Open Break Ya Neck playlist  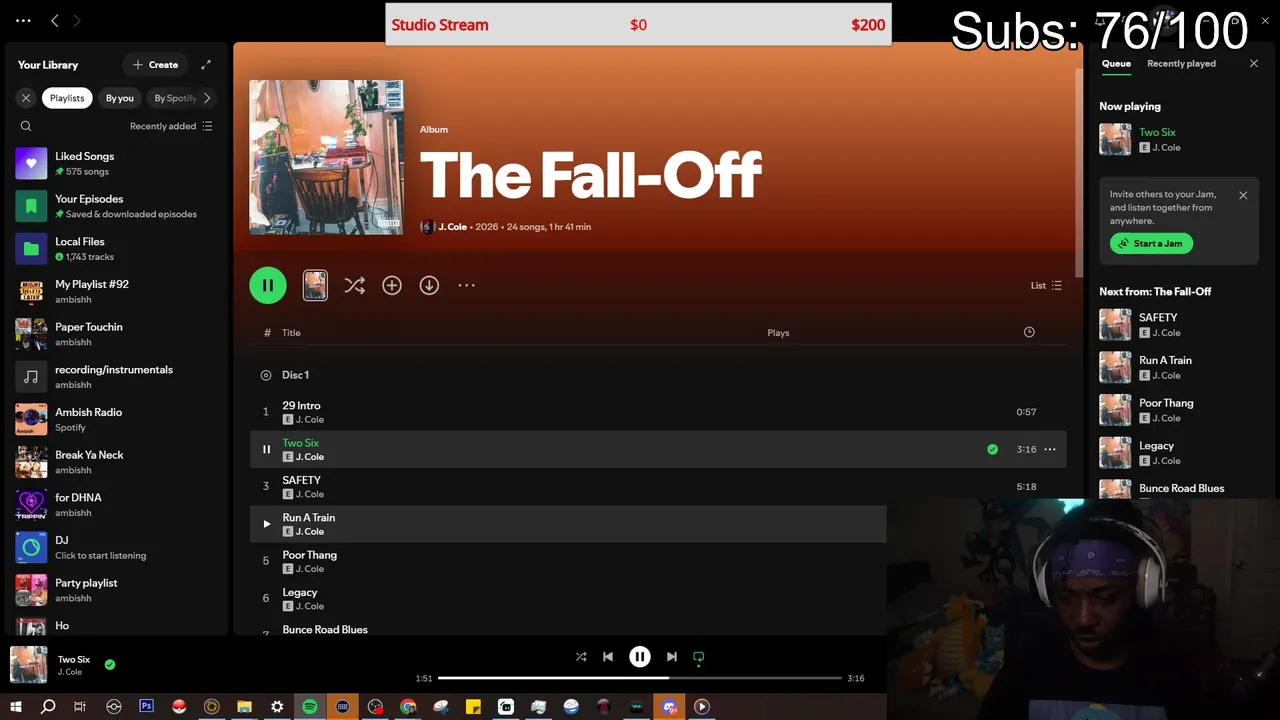click(x=115, y=462)
